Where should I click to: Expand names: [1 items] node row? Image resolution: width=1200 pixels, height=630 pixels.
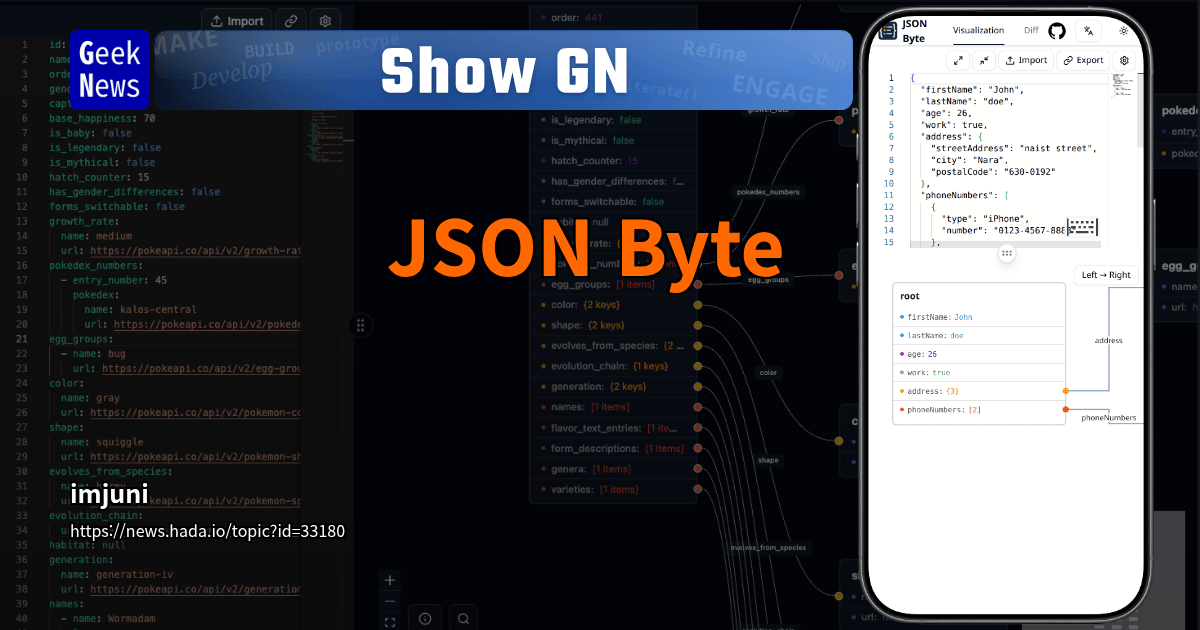coord(612,407)
